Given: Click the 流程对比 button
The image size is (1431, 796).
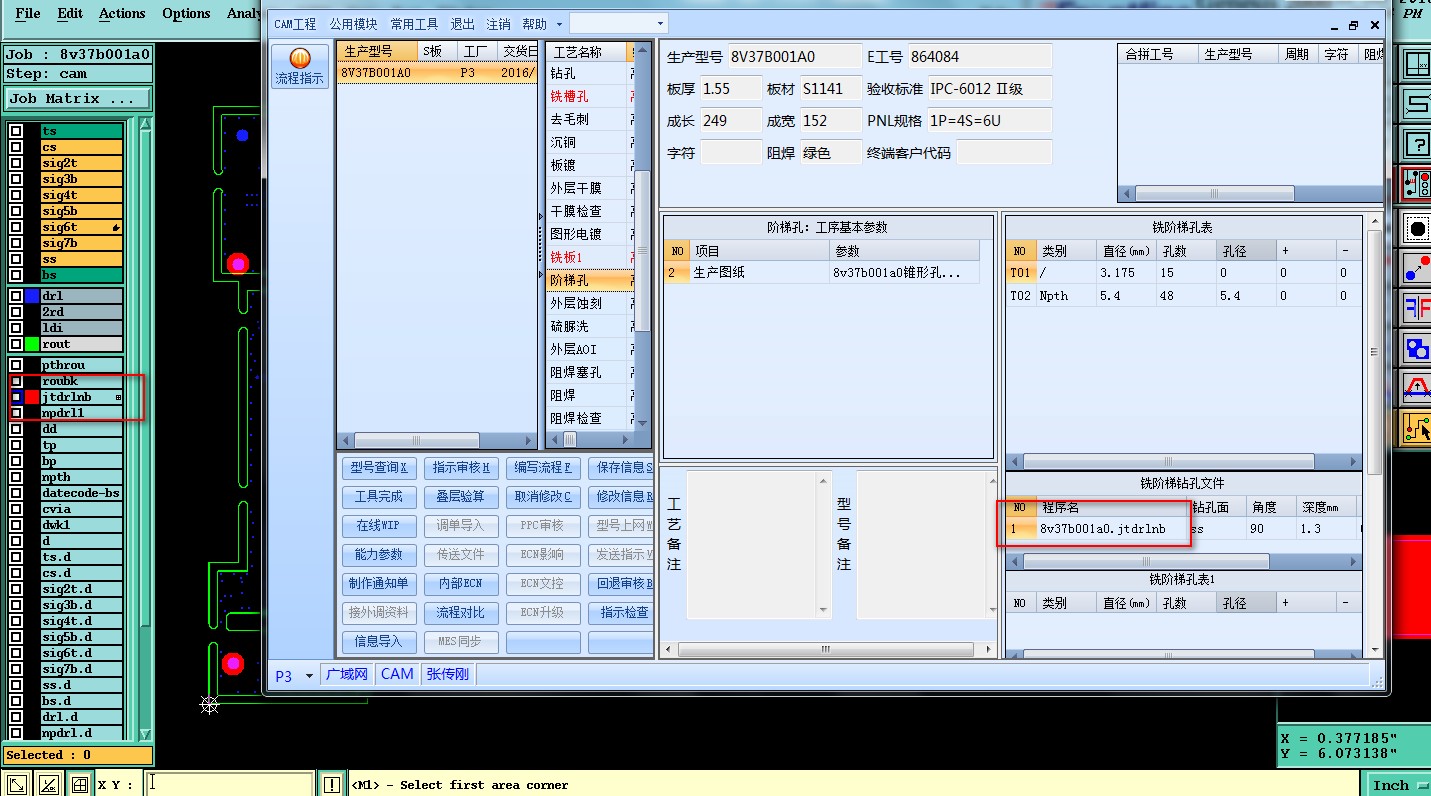Looking at the screenshot, I should coord(461,612).
